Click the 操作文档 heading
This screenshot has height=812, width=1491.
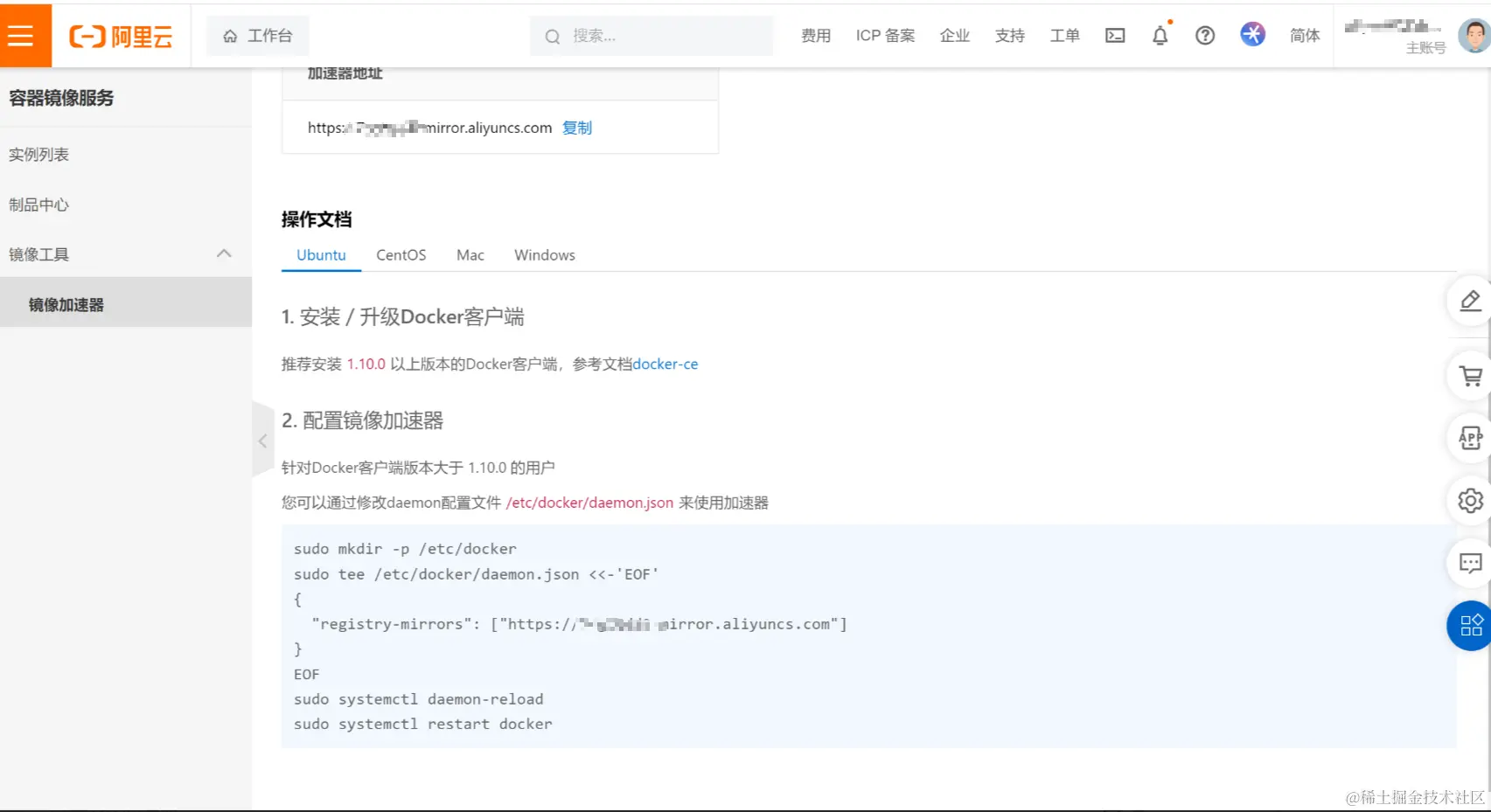point(317,219)
